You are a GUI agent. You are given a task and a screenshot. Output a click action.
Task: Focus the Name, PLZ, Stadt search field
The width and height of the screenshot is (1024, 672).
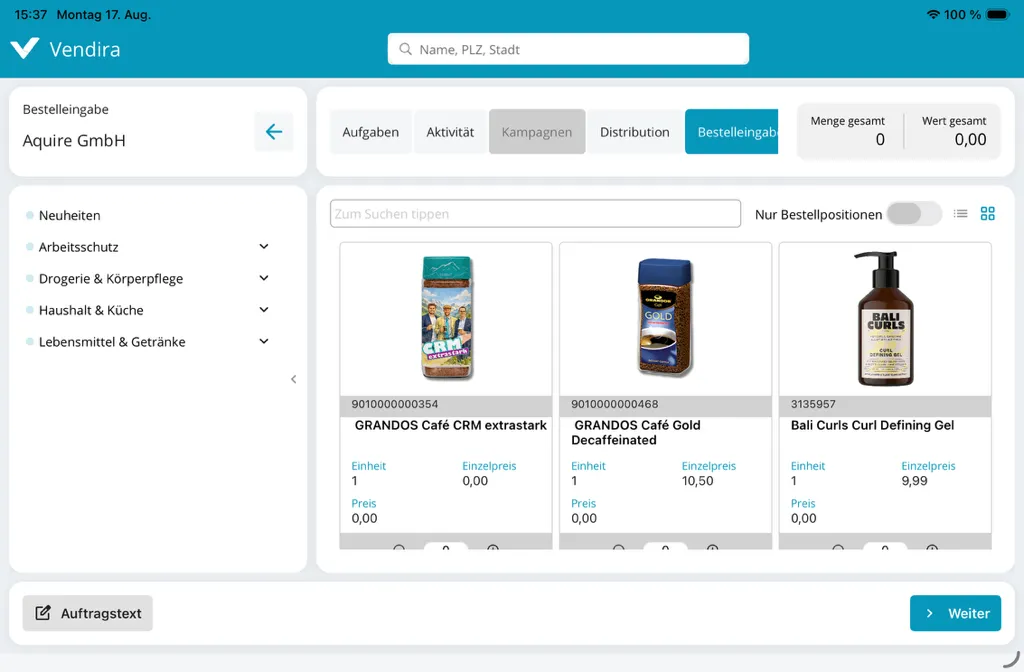[x=568, y=49]
